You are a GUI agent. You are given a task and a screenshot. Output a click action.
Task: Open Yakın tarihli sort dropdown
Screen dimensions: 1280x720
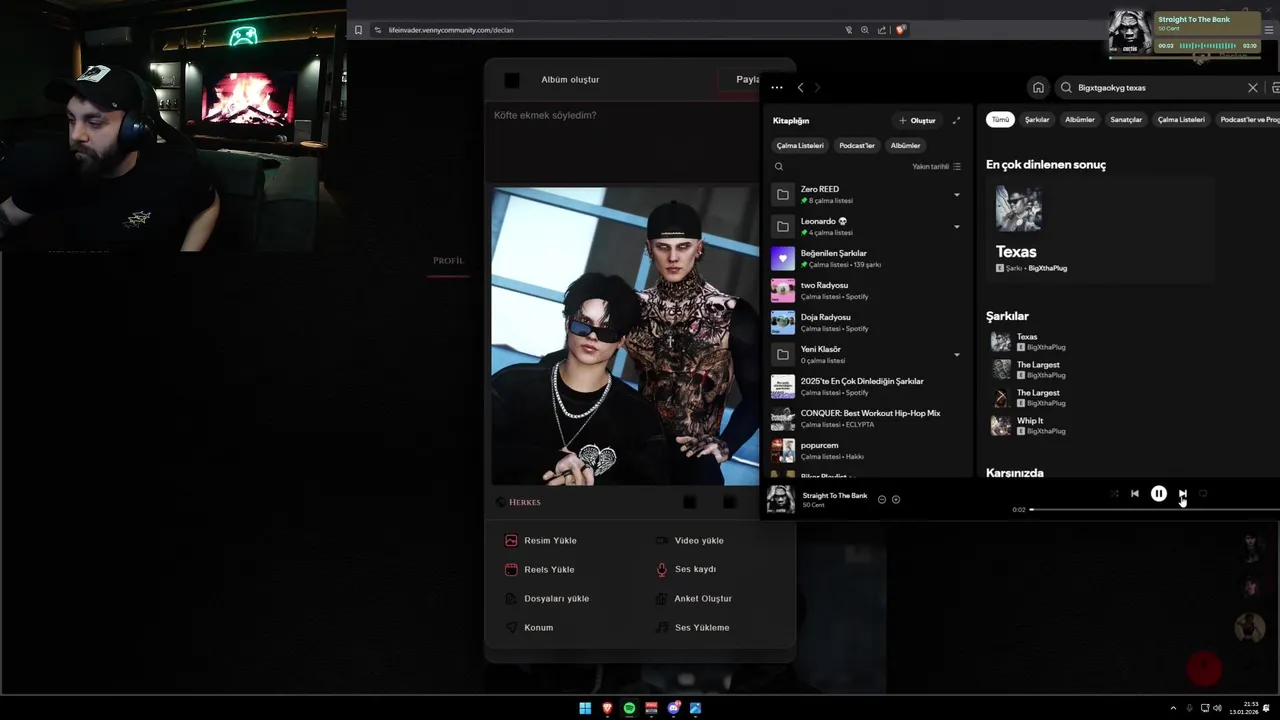[936, 167]
